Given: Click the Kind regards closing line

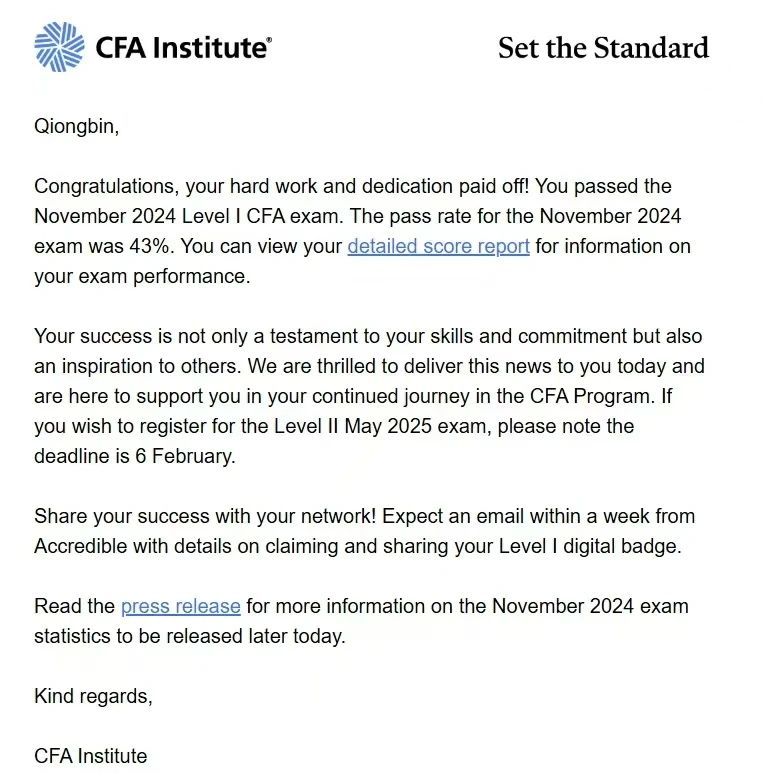Looking at the screenshot, I should point(93,696).
